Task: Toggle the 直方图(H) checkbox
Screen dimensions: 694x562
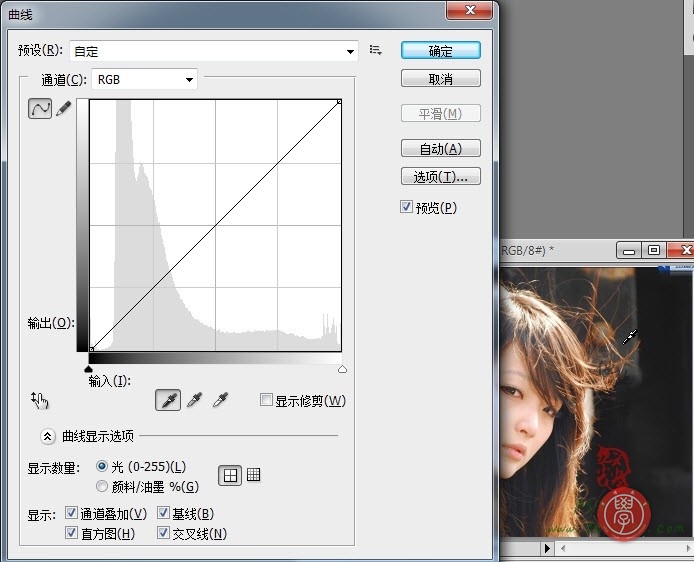Action: [71, 533]
